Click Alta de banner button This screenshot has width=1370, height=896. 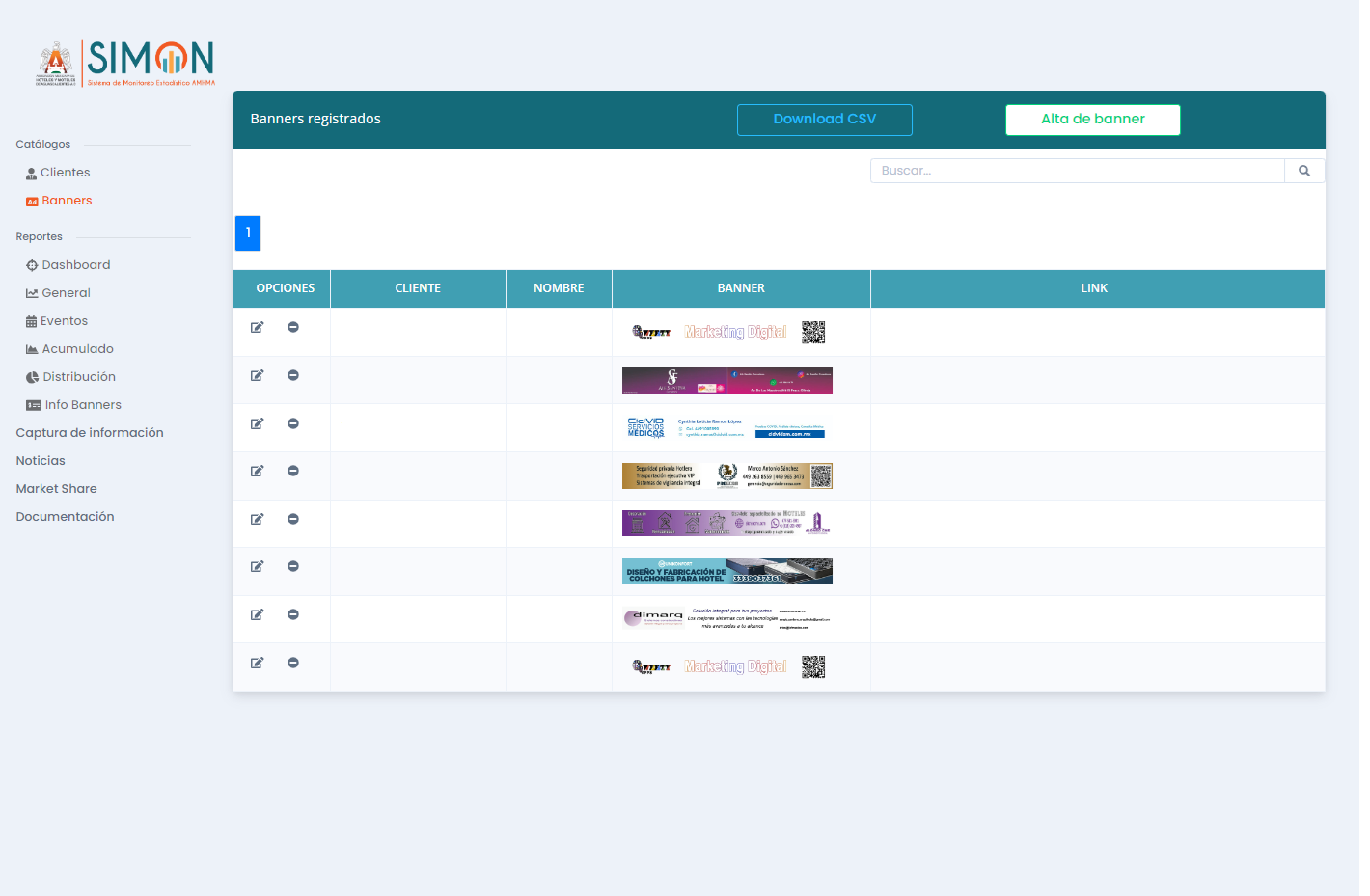(1092, 120)
